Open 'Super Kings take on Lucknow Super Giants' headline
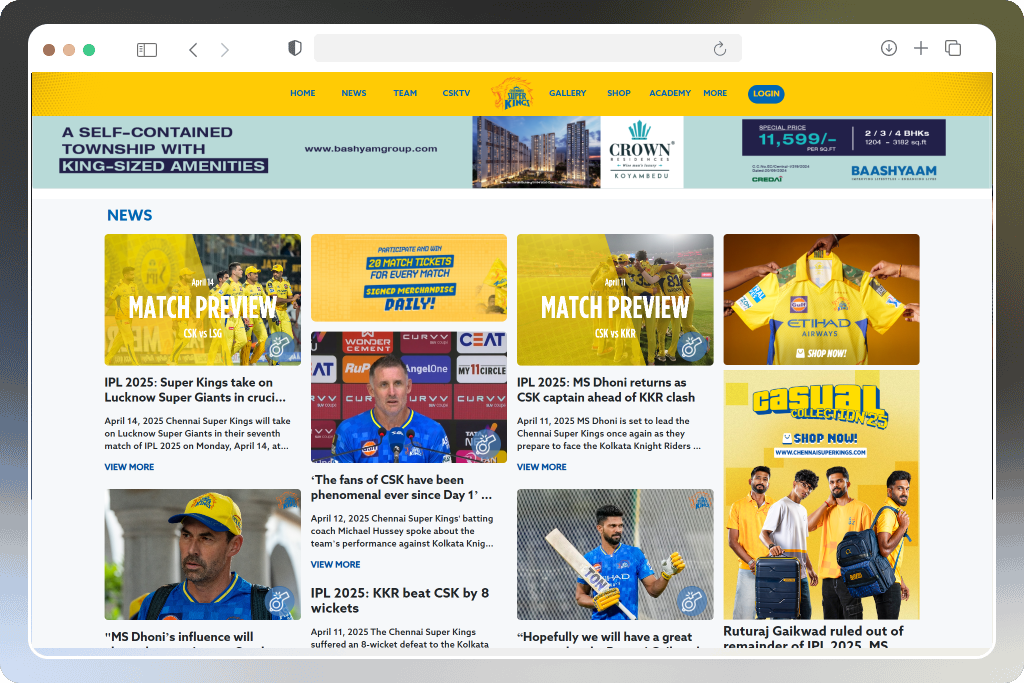 (195, 390)
